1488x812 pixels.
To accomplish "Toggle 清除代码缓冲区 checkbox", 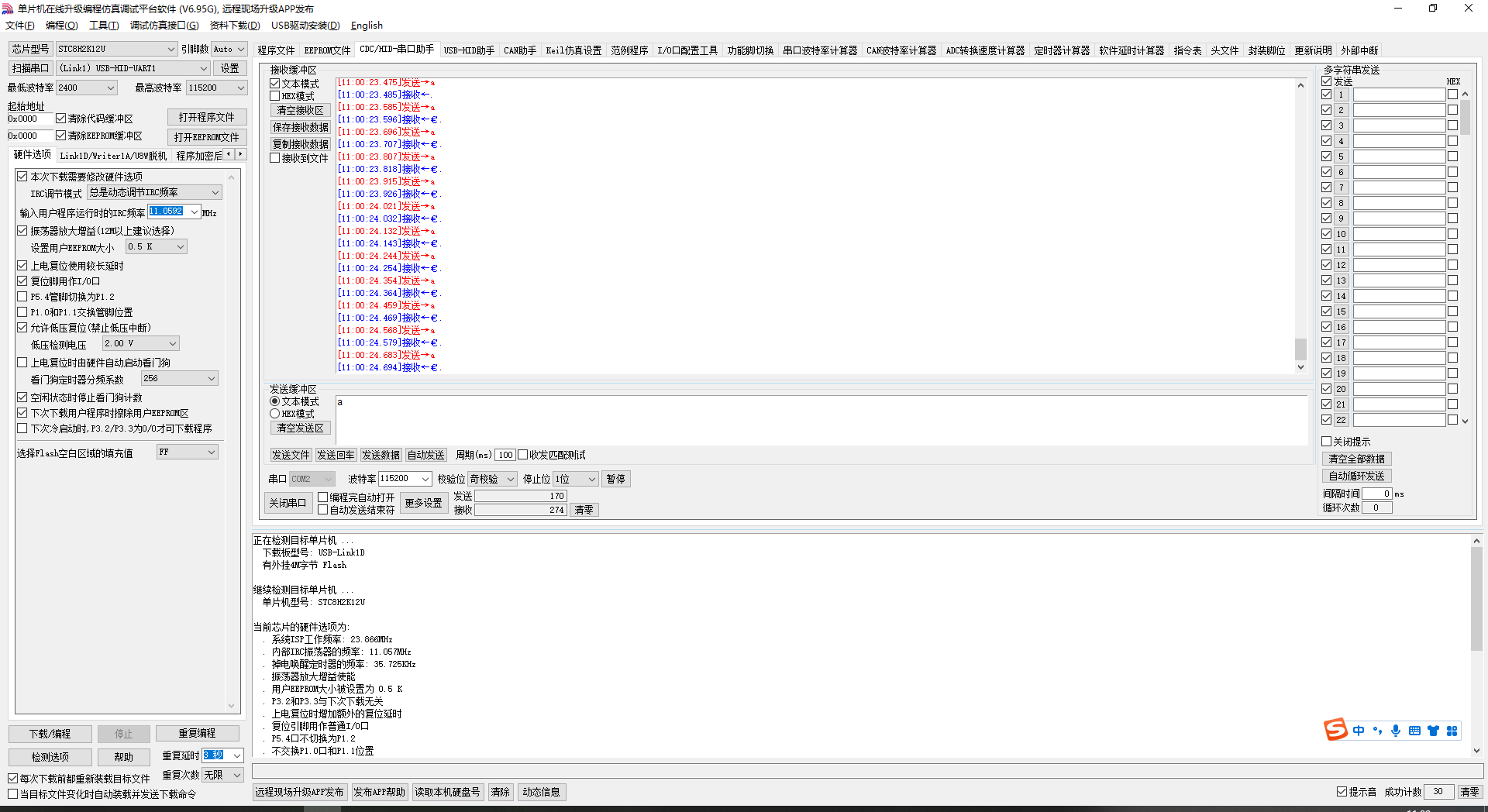I will 61,119.
